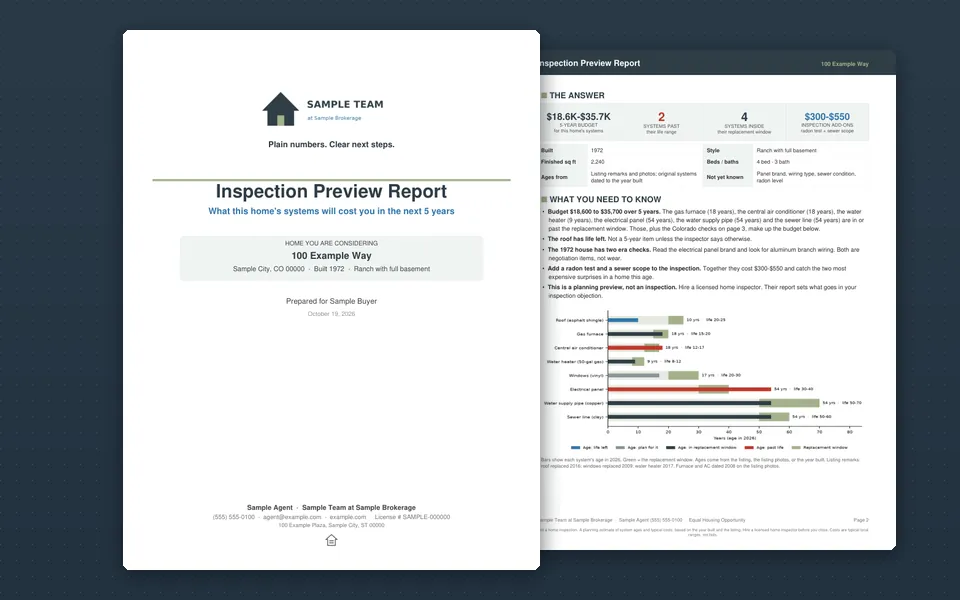960x600 pixels.
Task: Click 'Add a radon test and a sewer scope' bullet
Action: click(x=624, y=269)
